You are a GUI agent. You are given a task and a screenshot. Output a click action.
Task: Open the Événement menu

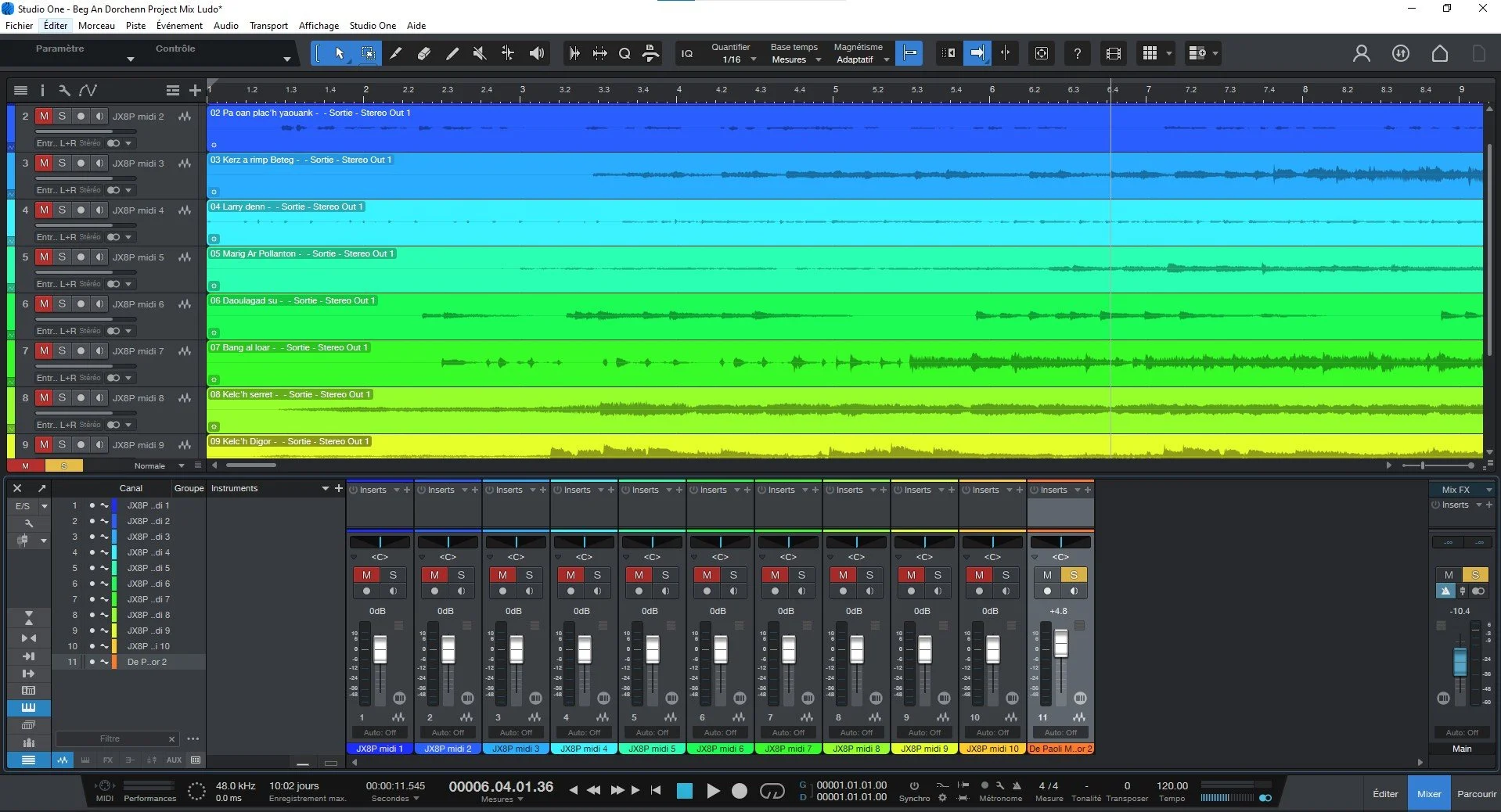(x=179, y=25)
